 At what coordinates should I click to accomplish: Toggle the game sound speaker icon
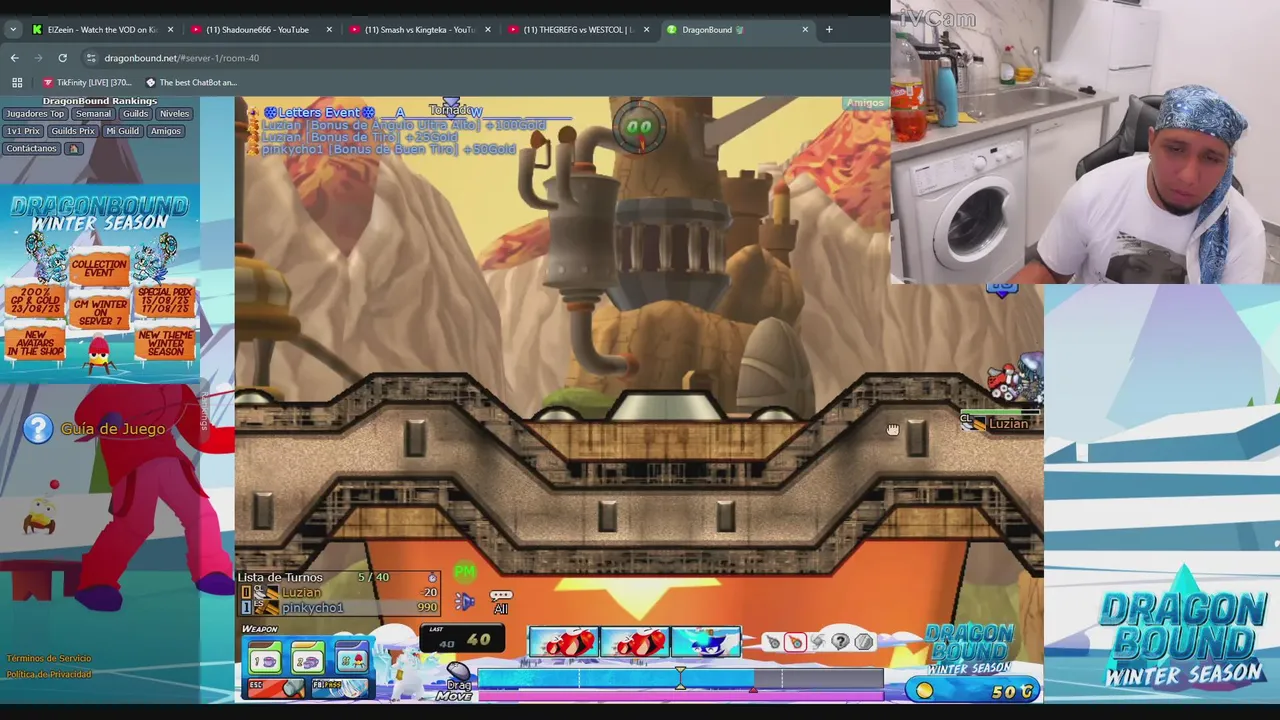tap(464, 601)
